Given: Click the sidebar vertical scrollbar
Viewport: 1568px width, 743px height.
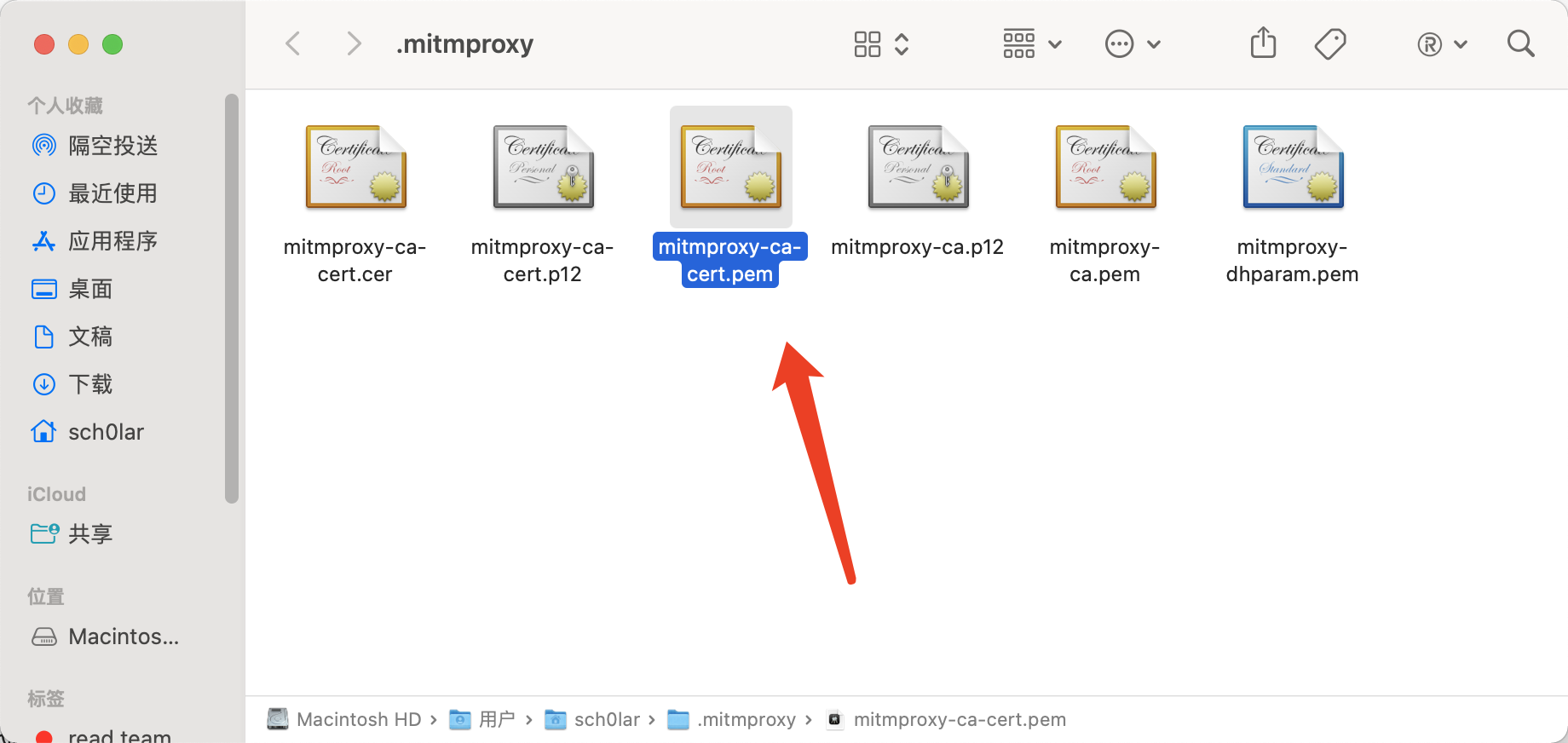Looking at the screenshot, I should pyautogui.click(x=232, y=298).
